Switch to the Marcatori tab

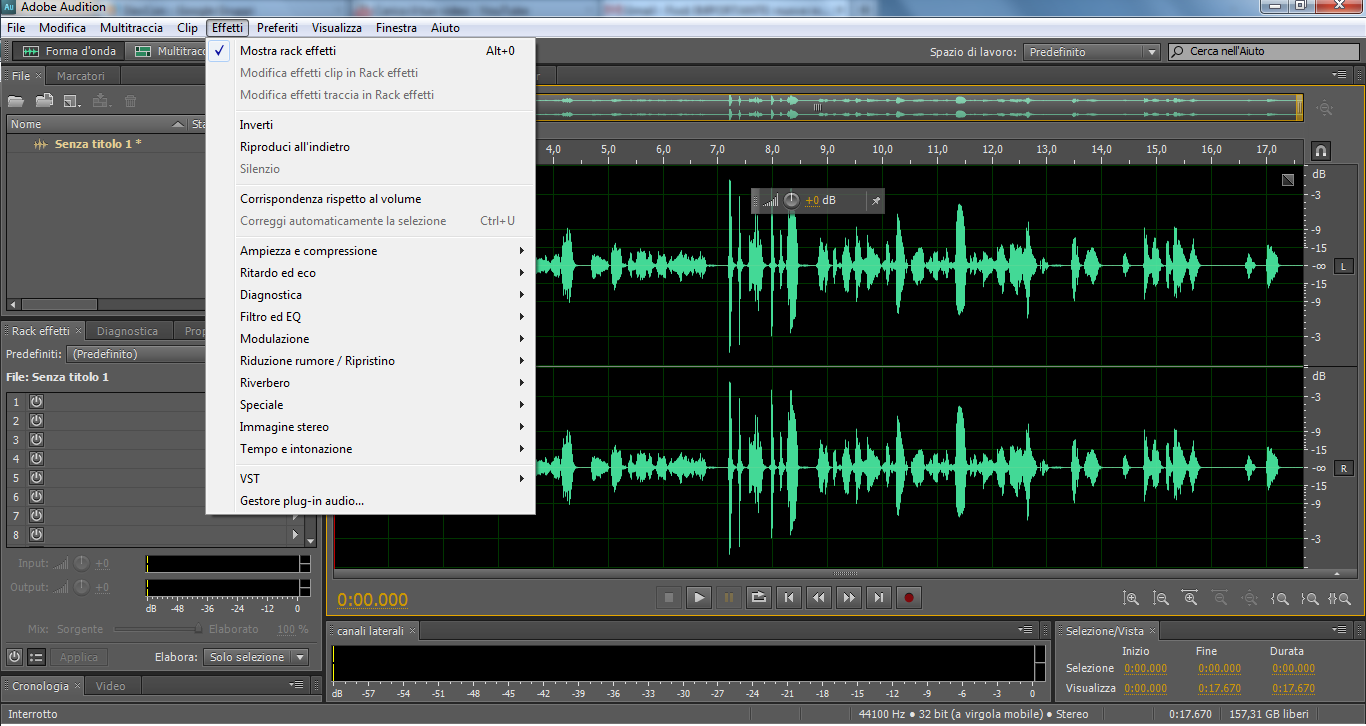[80, 76]
